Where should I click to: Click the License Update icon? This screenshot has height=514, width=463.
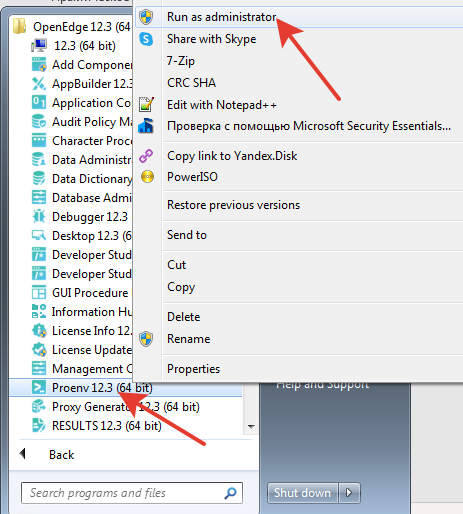coord(39,350)
